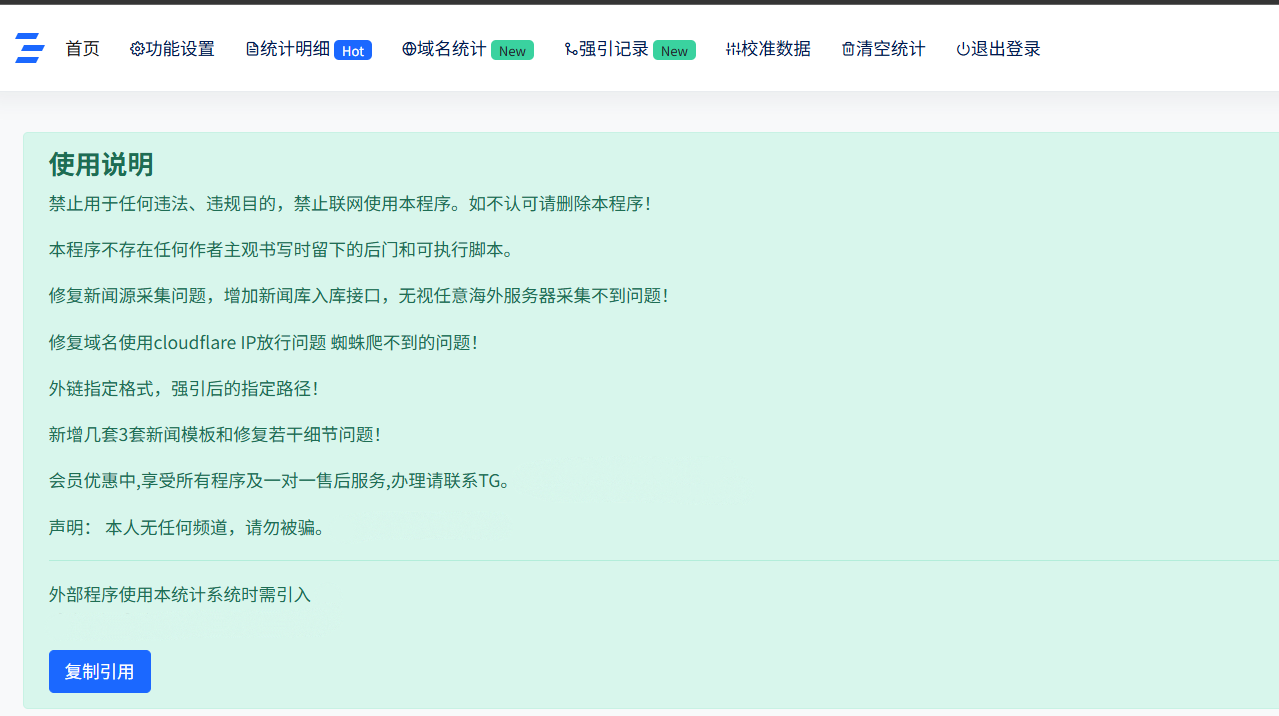
Task: Open 强引记录 from the navigation bar
Action: pyautogui.click(x=614, y=49)
